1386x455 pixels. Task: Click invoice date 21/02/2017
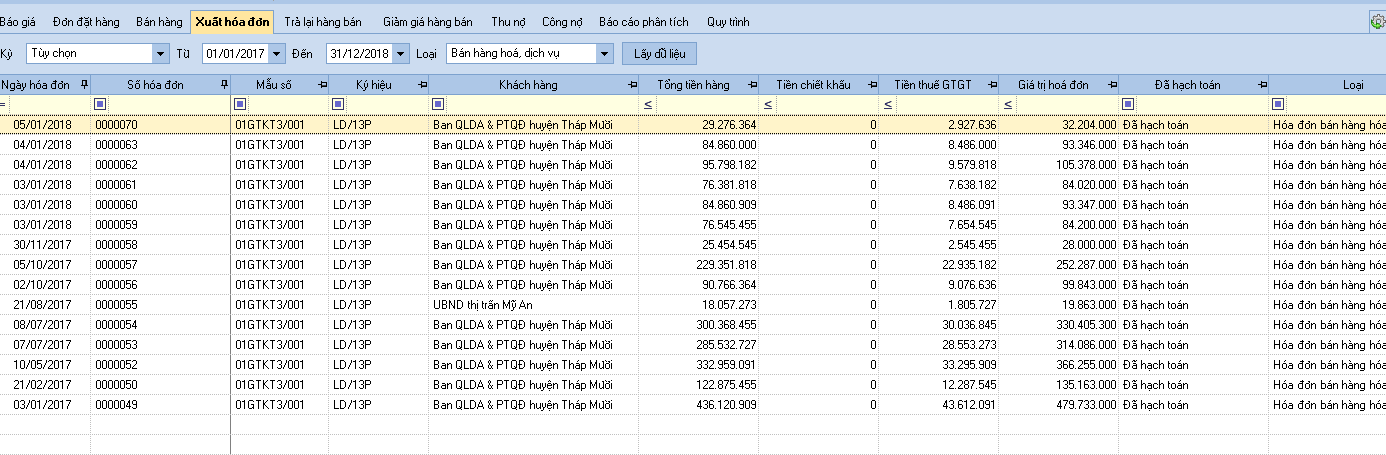pyautogui.click(x=42, y=385)
